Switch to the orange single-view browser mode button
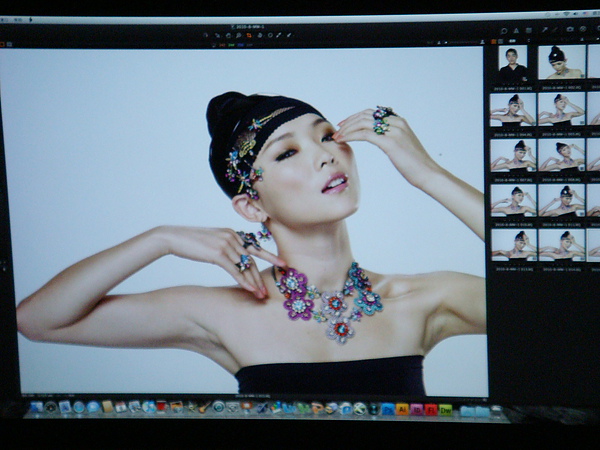Viewport: 600px width, 450px height. [x=494, y=41]
